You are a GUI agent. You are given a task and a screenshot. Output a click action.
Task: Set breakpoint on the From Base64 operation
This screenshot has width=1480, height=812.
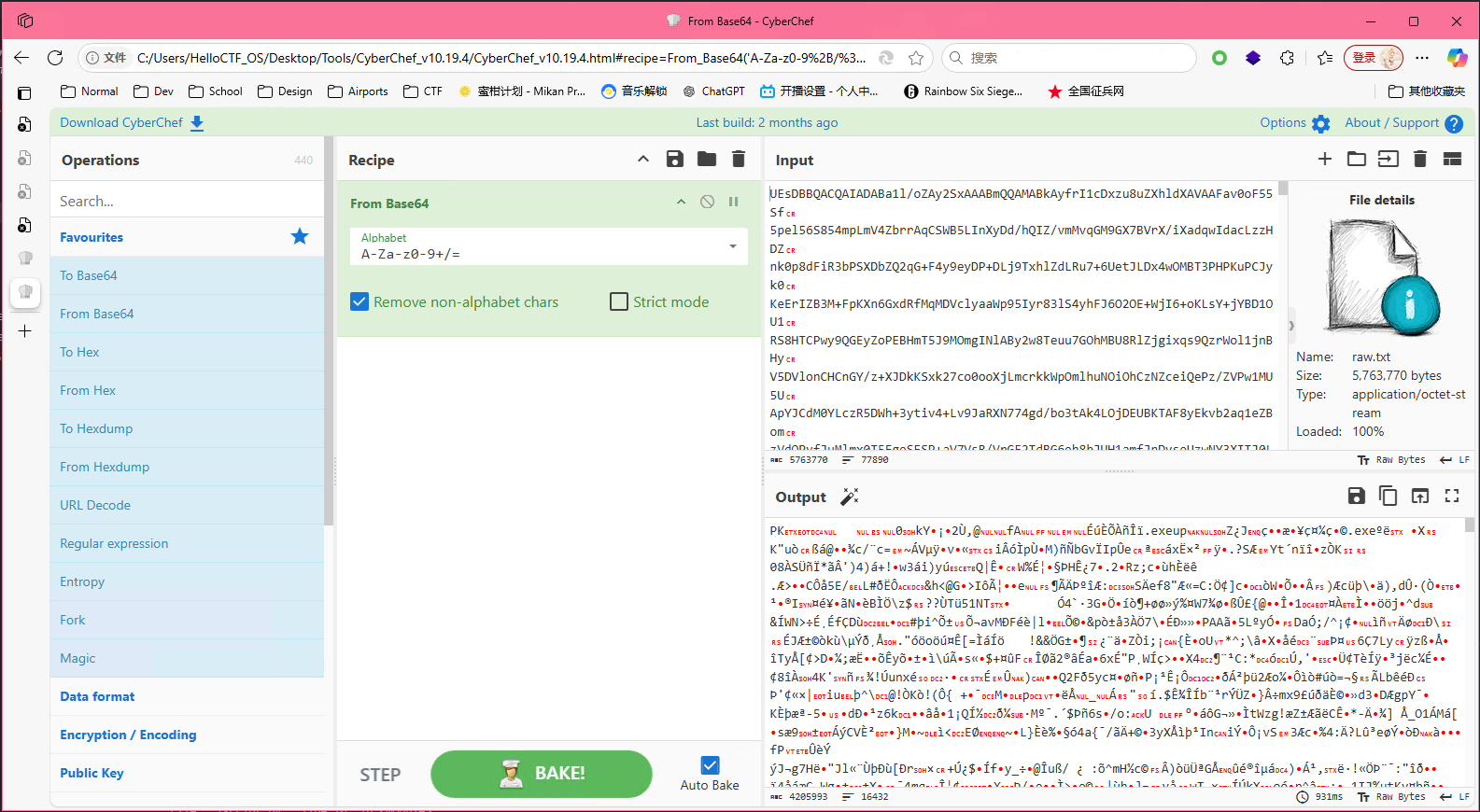[734, 202]
